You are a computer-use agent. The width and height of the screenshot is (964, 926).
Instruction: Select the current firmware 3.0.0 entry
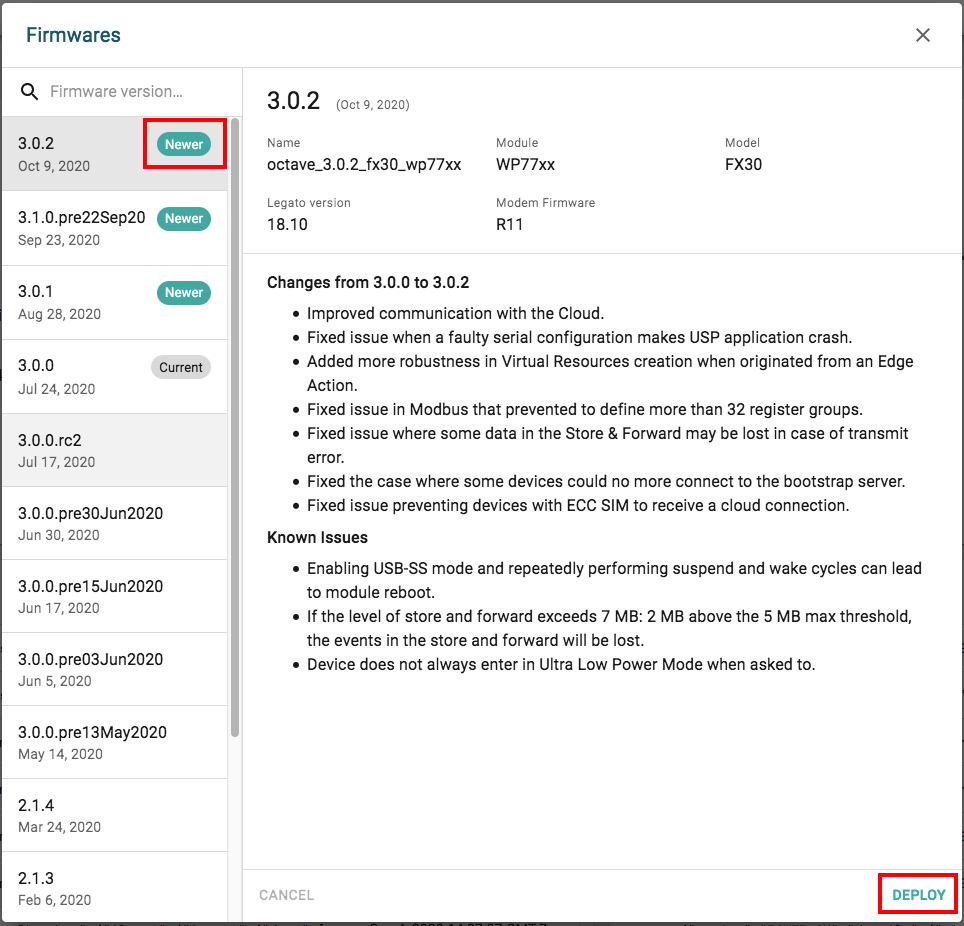point(115,377)
